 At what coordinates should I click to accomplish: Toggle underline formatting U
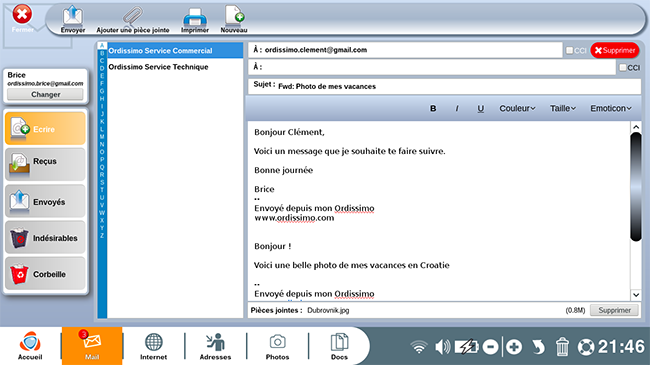click(480, 108)
